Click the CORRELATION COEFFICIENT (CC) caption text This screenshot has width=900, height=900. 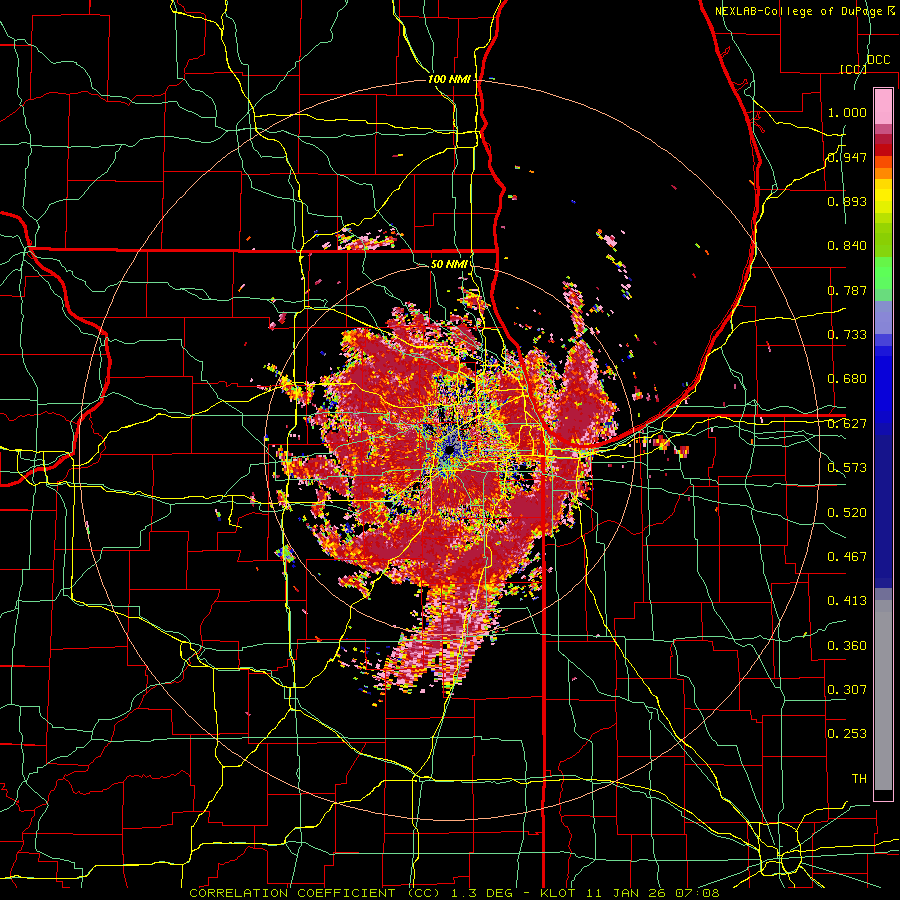[x=315, y=893]
